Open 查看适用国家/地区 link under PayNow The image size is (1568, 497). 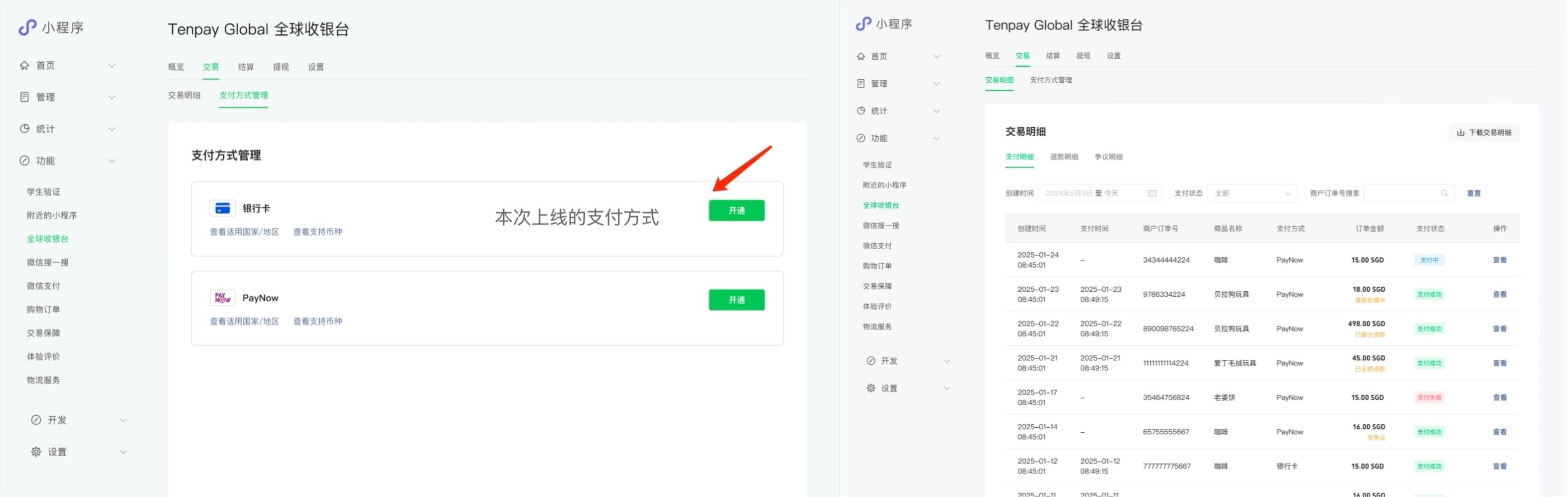coord(245,321)
